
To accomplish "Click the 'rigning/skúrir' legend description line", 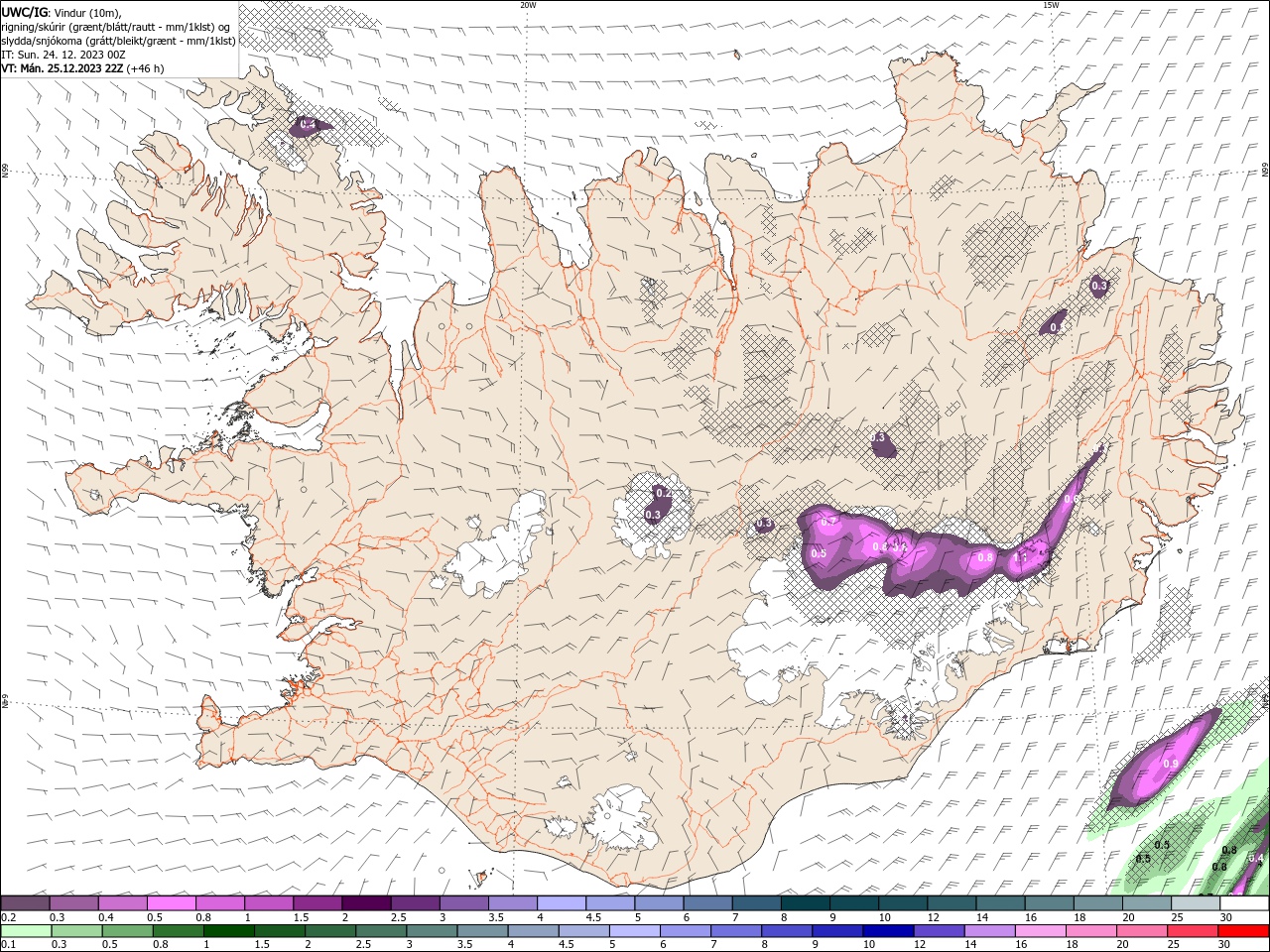I will 116,26.
